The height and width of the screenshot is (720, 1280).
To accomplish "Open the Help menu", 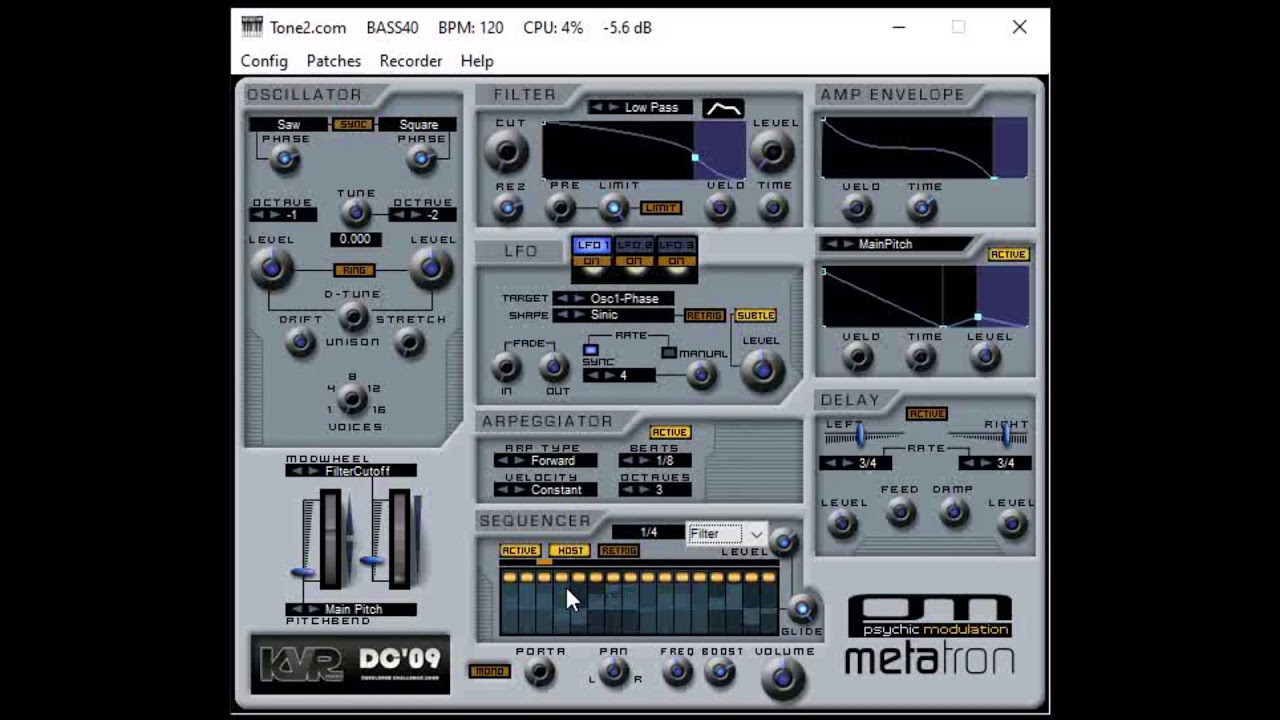I will [x=477, y=61].
